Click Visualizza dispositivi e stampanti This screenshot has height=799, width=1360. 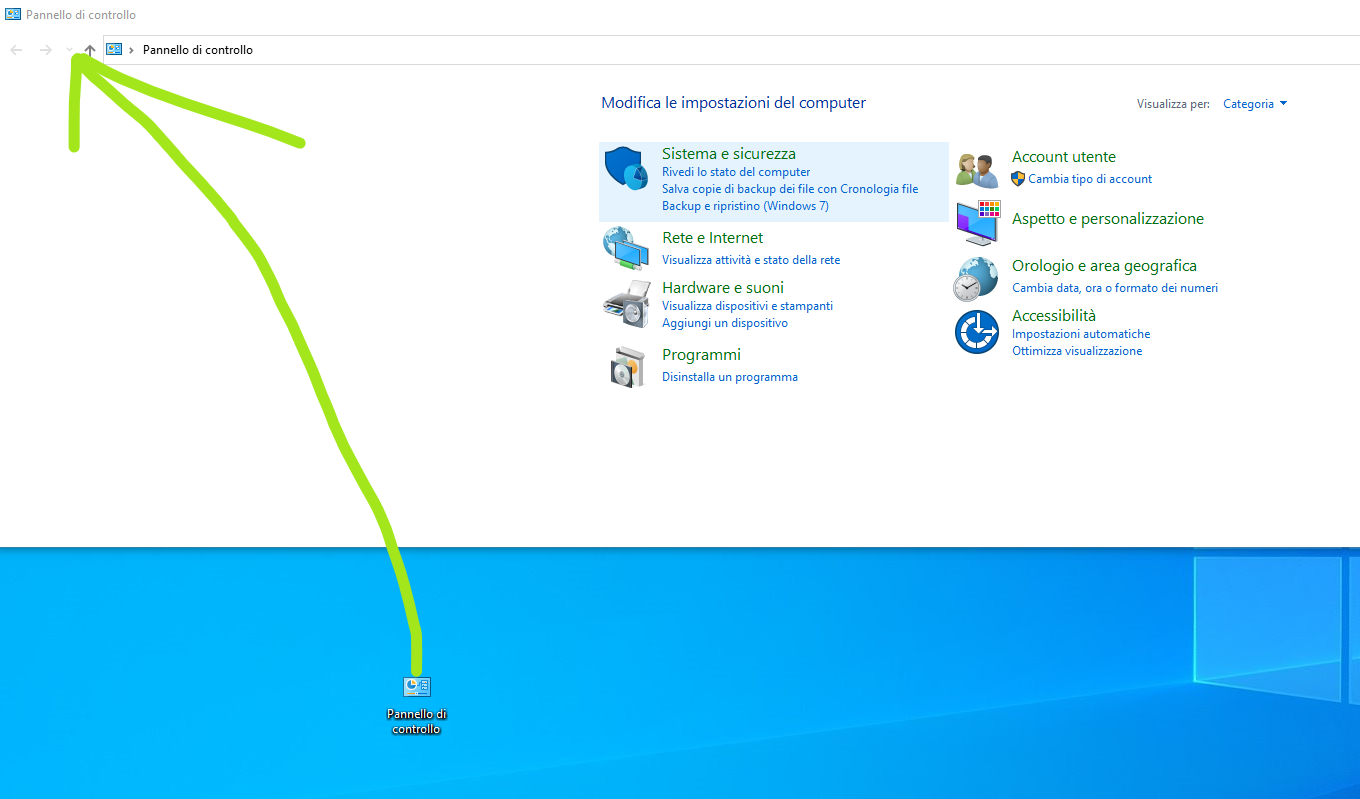[x=747, y=306]
